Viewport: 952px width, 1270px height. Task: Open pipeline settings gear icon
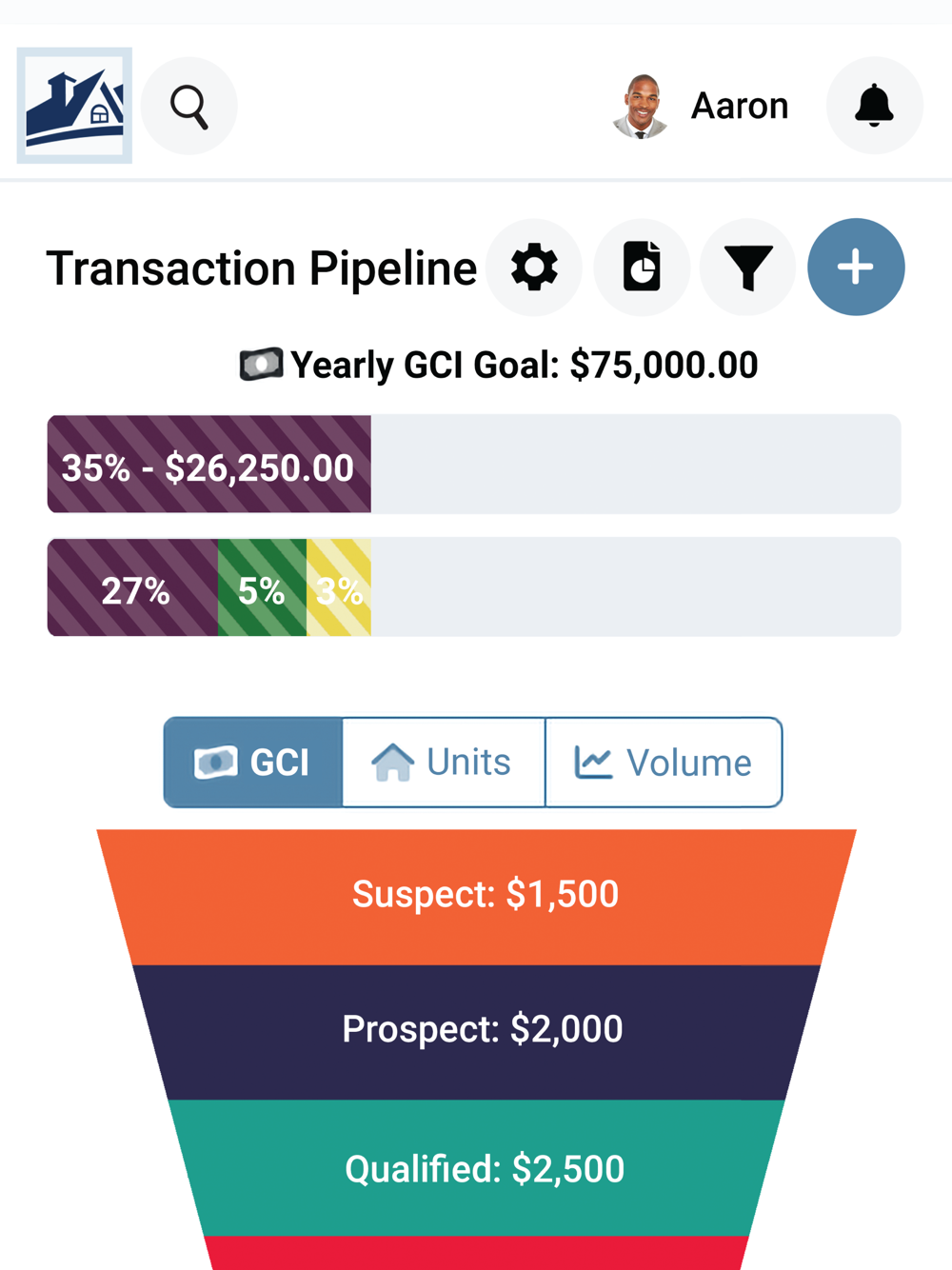534,268
